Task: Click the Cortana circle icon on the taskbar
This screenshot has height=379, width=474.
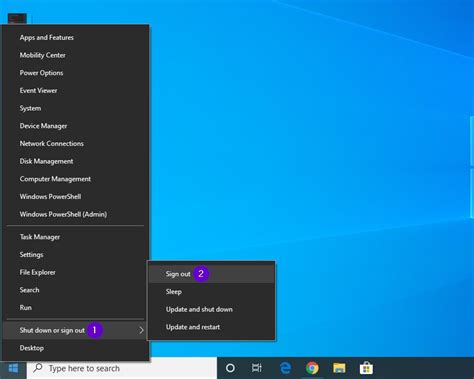Action: (x=230, y=368)
